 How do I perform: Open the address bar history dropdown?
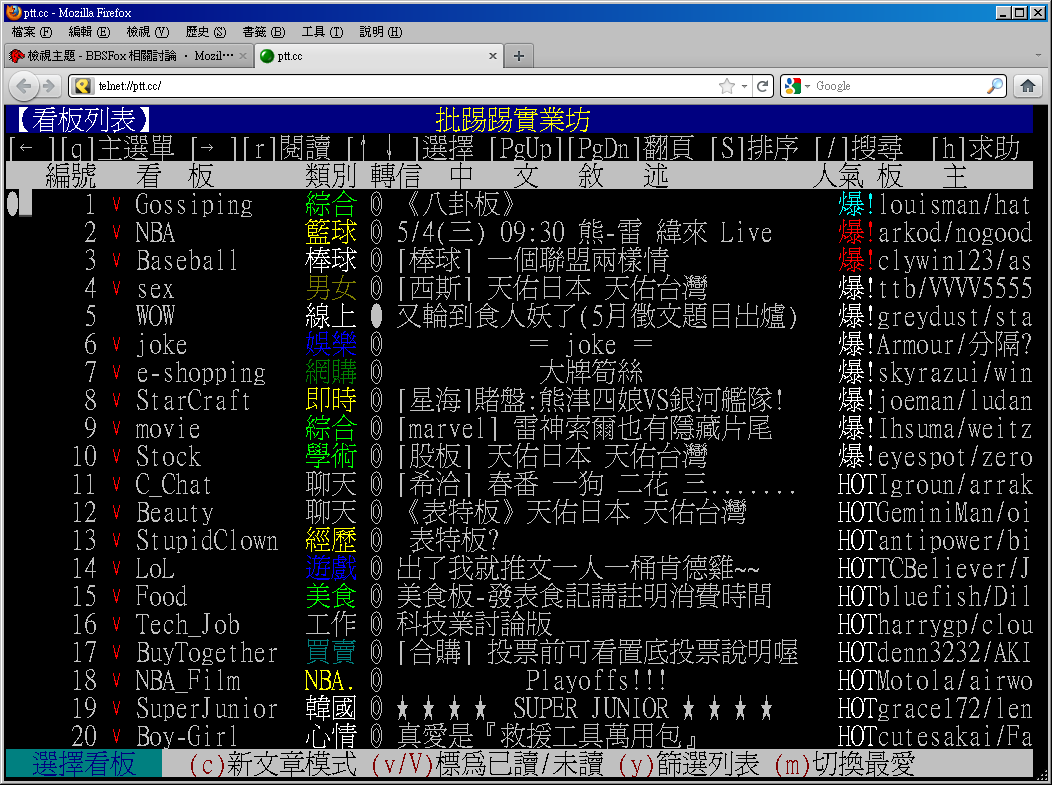pyautogui.click(x=744, y=86)
